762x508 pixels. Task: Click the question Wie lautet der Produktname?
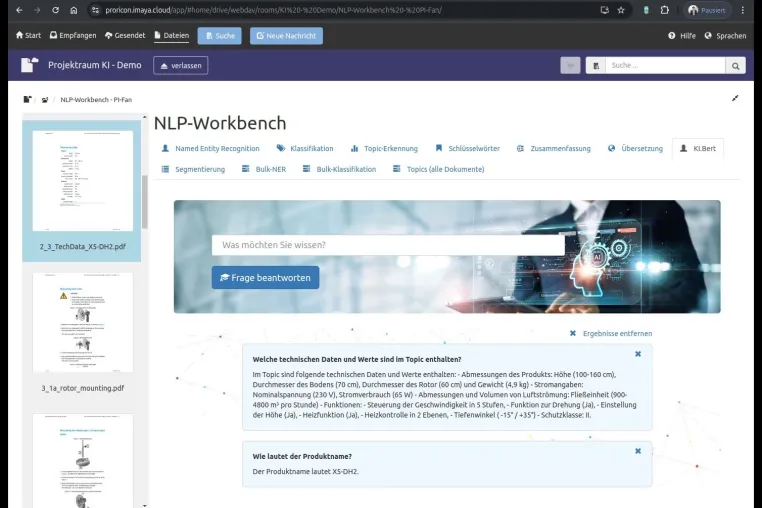click(x=302, y=456)
